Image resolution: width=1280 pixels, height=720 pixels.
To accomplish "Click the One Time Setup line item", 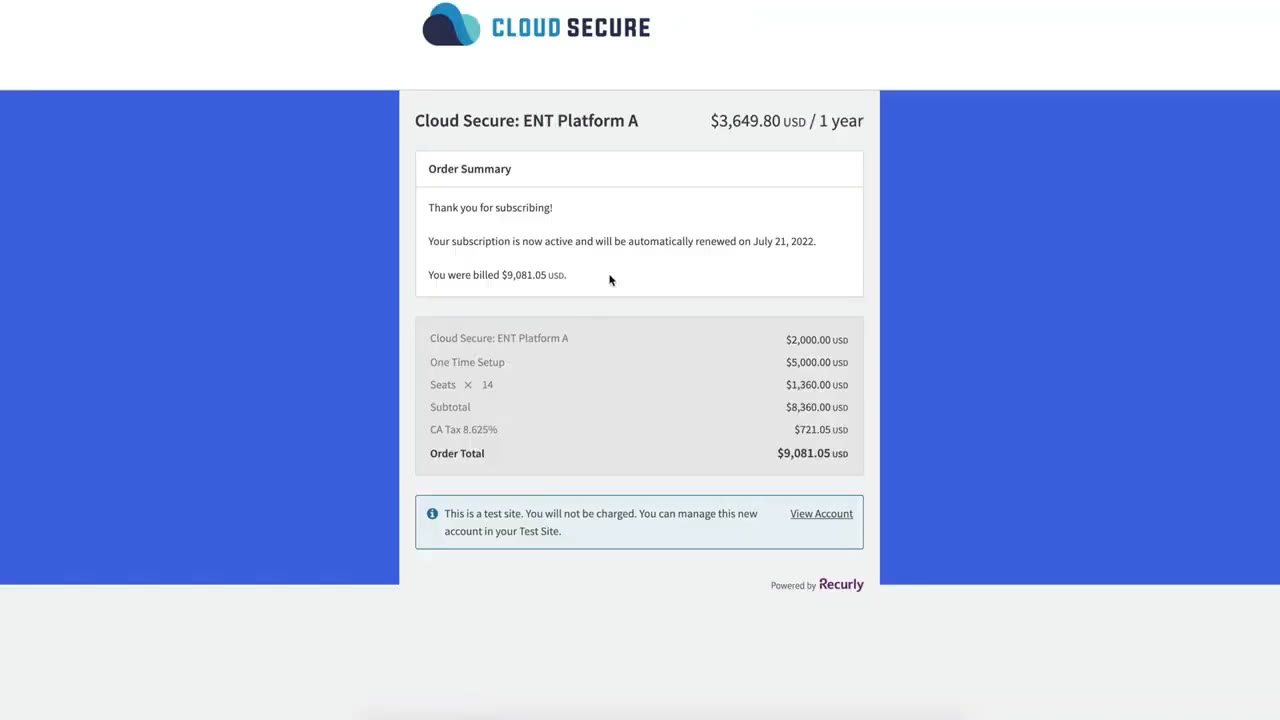I will 467,362.
